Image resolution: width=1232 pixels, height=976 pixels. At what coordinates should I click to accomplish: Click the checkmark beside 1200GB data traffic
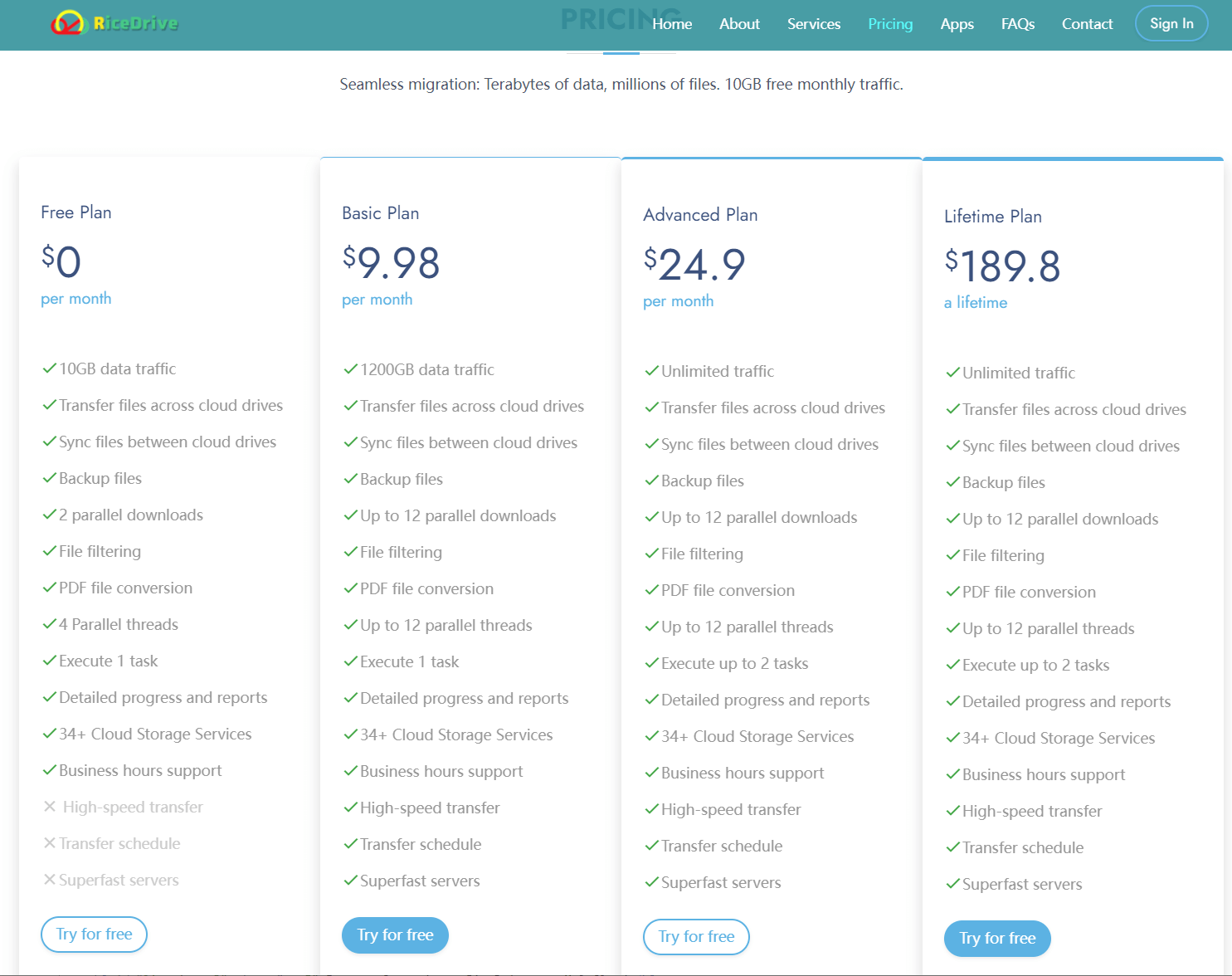click(x=351, y=369)
